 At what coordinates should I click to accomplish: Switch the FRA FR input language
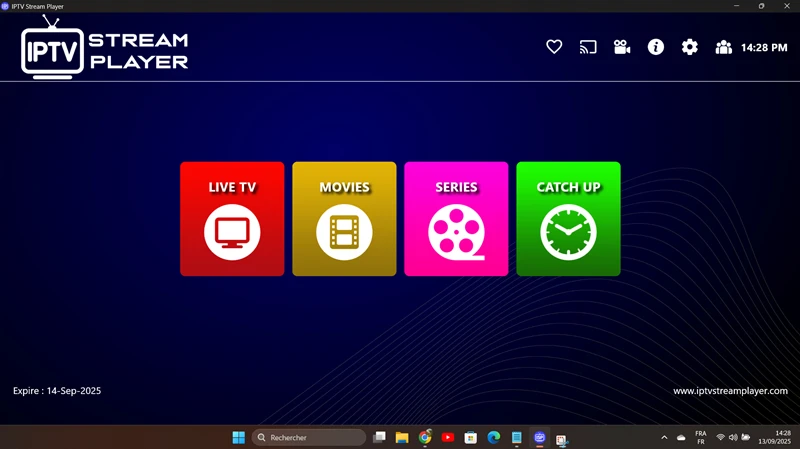[701, 437]
